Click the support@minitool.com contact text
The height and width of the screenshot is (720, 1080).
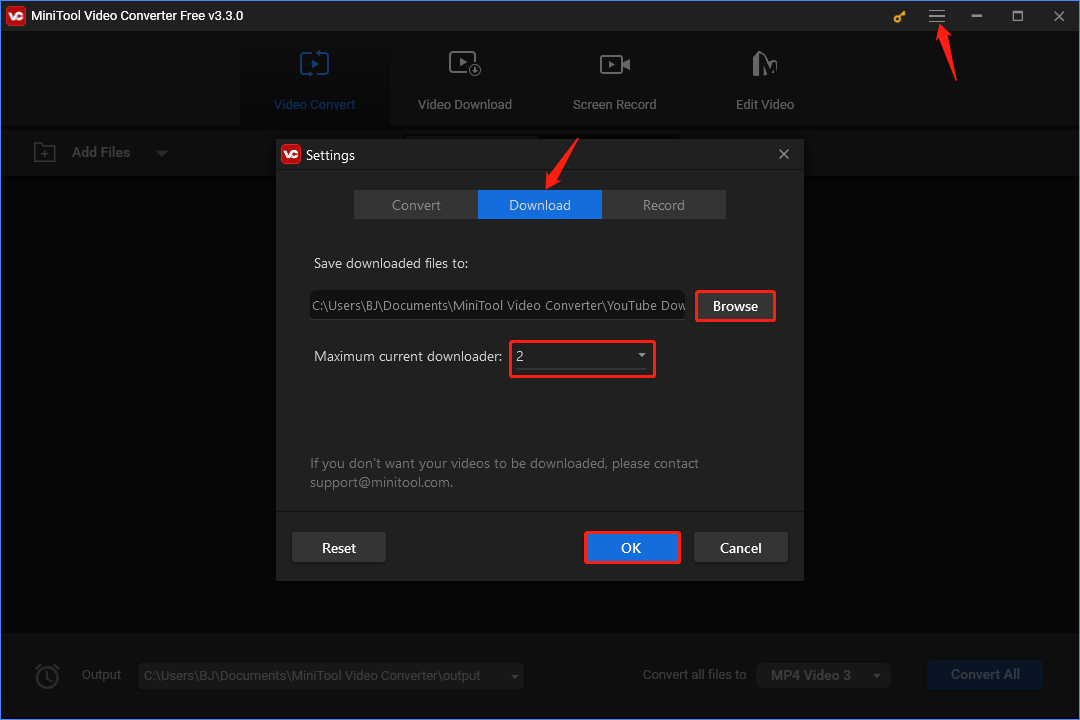pos(380,482)
